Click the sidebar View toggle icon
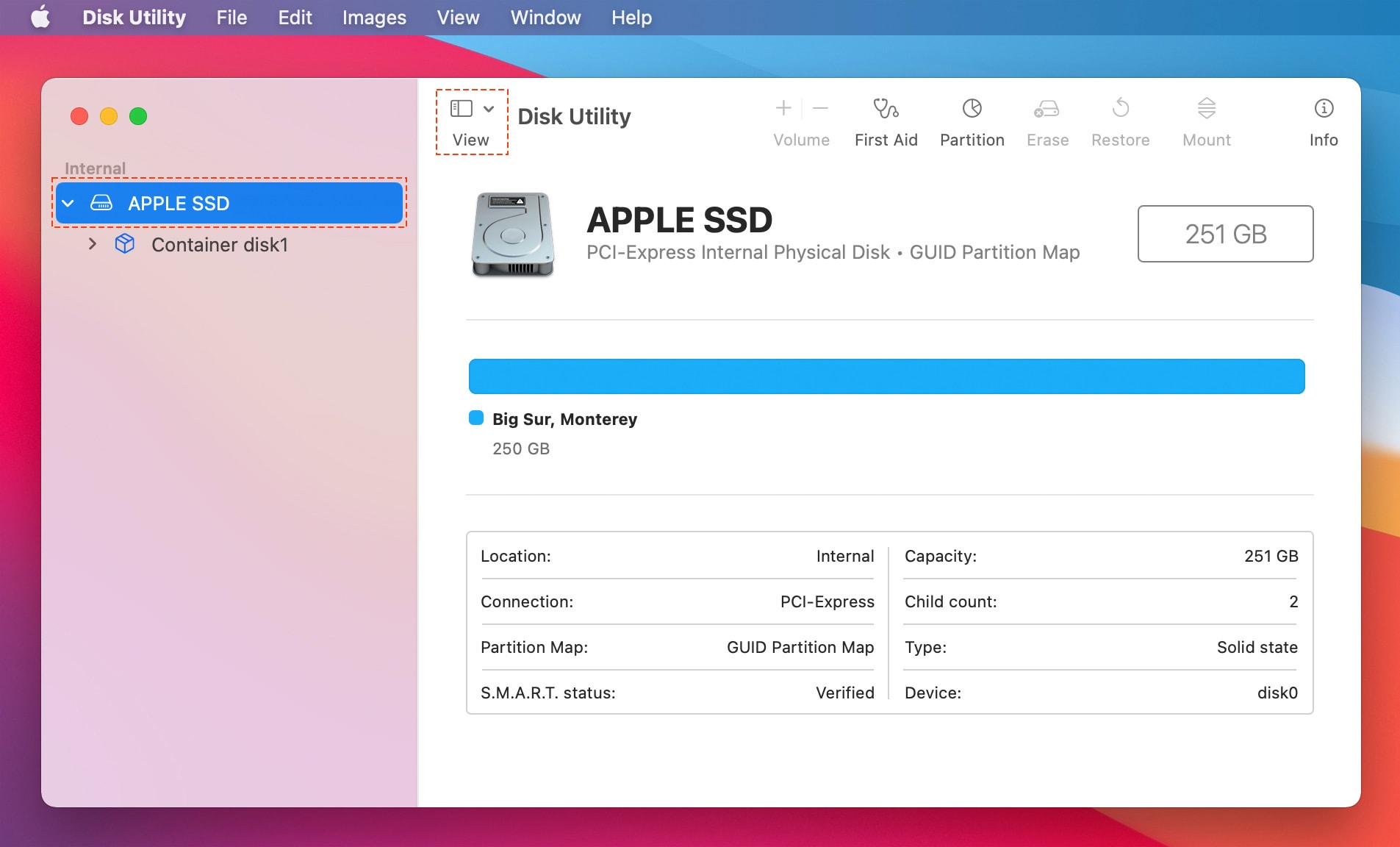The height and width of the screenshot is (847, 1400). [461, 107]
